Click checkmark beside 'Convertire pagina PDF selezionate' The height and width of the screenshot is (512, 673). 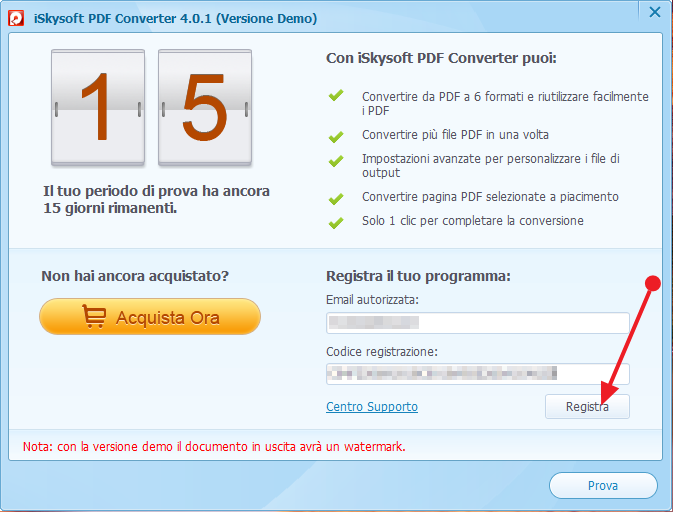click(x=336, y=199)
